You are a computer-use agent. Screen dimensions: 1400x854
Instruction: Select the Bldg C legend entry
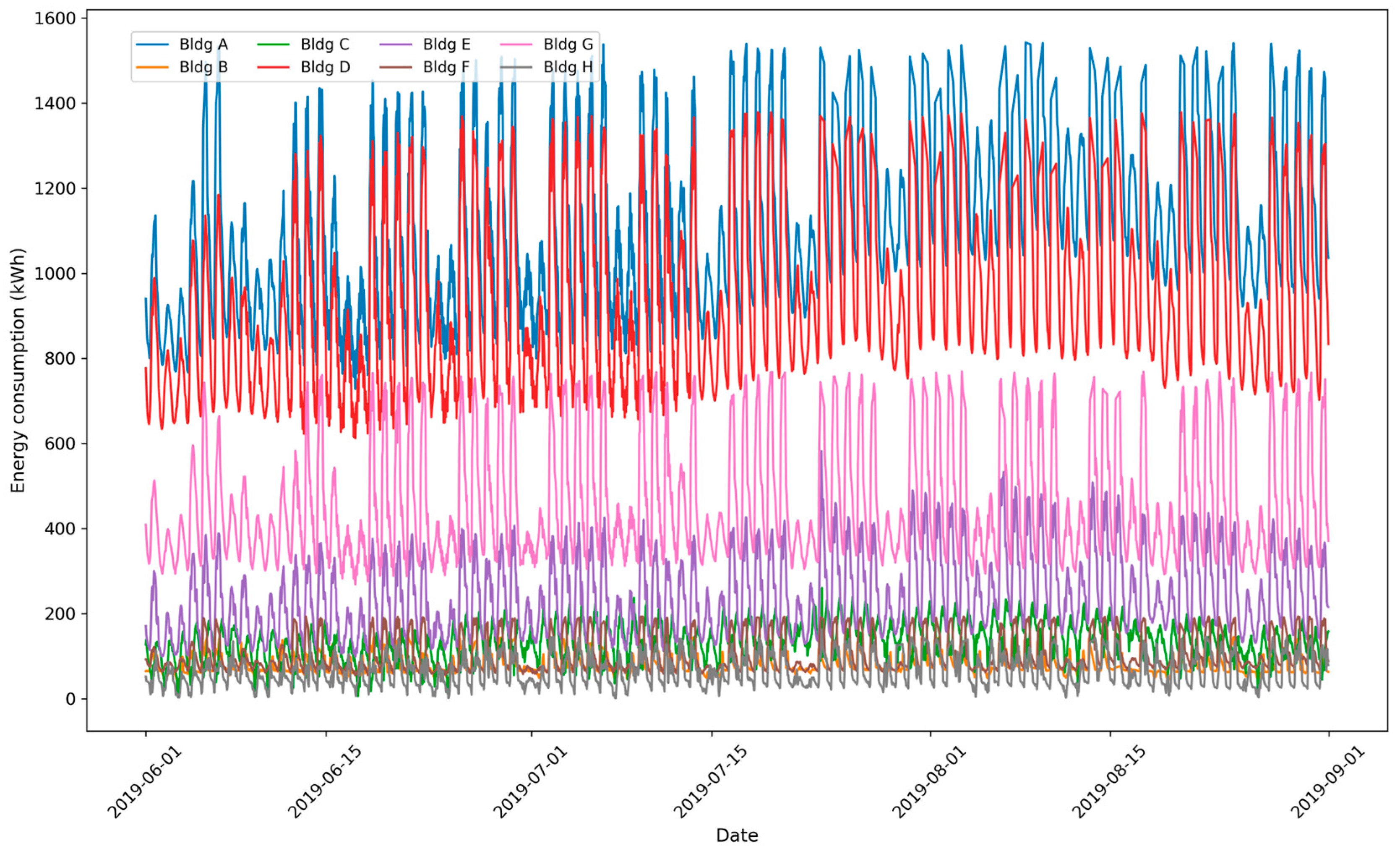click(x=325, y=44)
